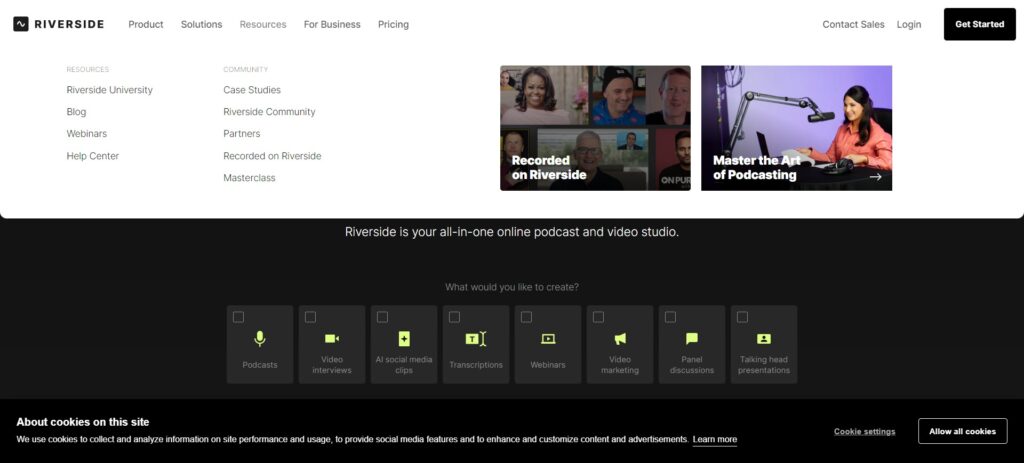Select the Webinars checkbox
The image size is (1024, 463).
526,317
